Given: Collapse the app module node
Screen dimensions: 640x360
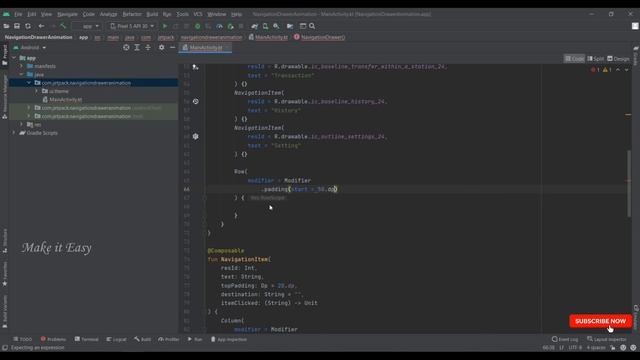Looking at the screenshot, I should tap(14, 58).
